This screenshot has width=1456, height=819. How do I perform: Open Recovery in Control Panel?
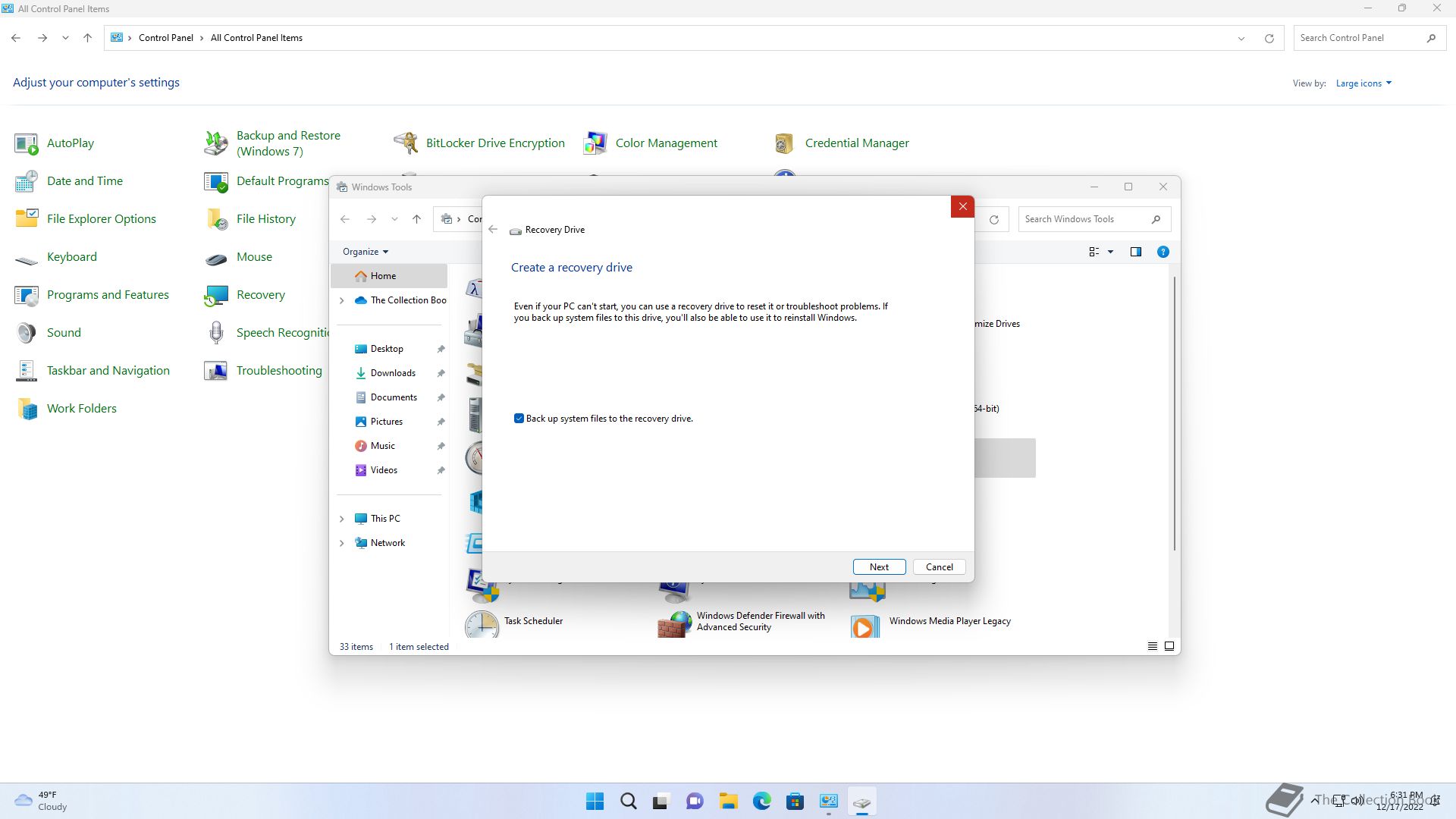coord(245,295)
